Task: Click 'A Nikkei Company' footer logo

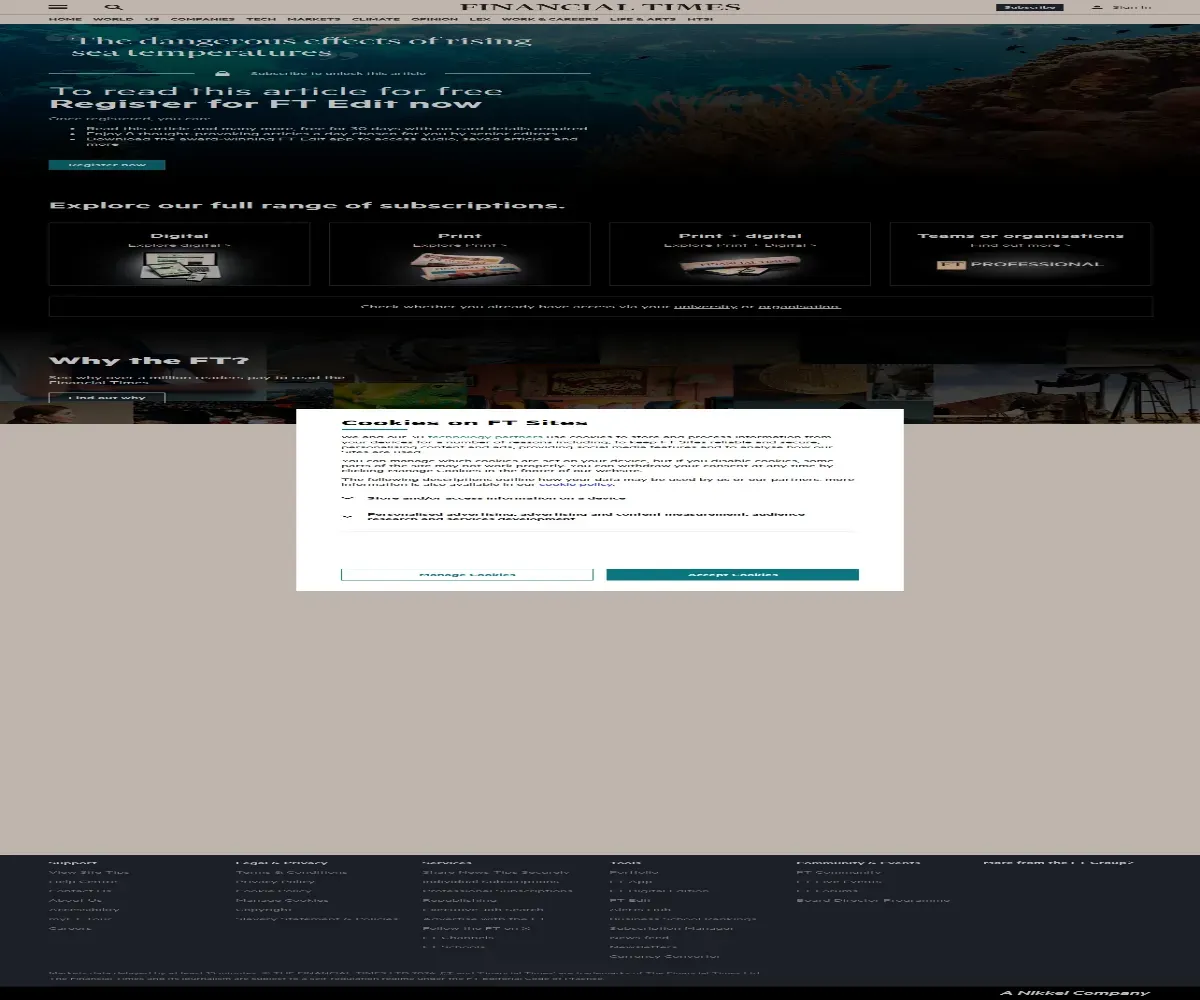Action: tap(1076, 993)
